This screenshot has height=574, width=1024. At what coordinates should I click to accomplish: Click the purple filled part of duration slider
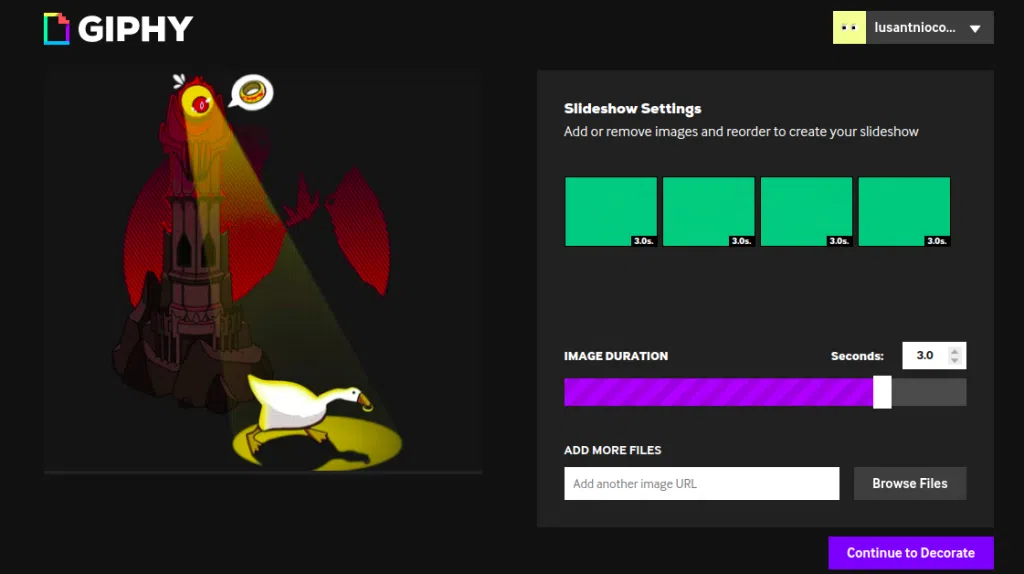coord(718,392)
